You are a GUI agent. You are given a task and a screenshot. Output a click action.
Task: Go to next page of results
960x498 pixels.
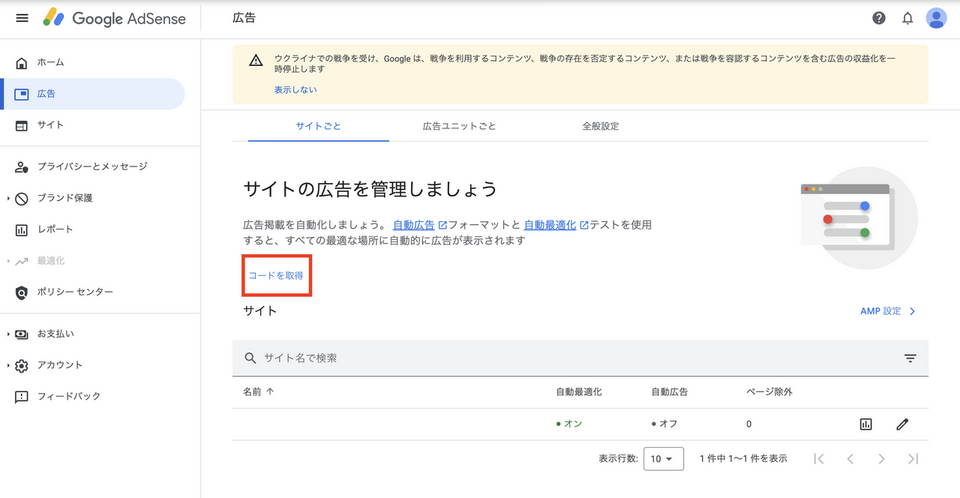click(x=881, y=459)
